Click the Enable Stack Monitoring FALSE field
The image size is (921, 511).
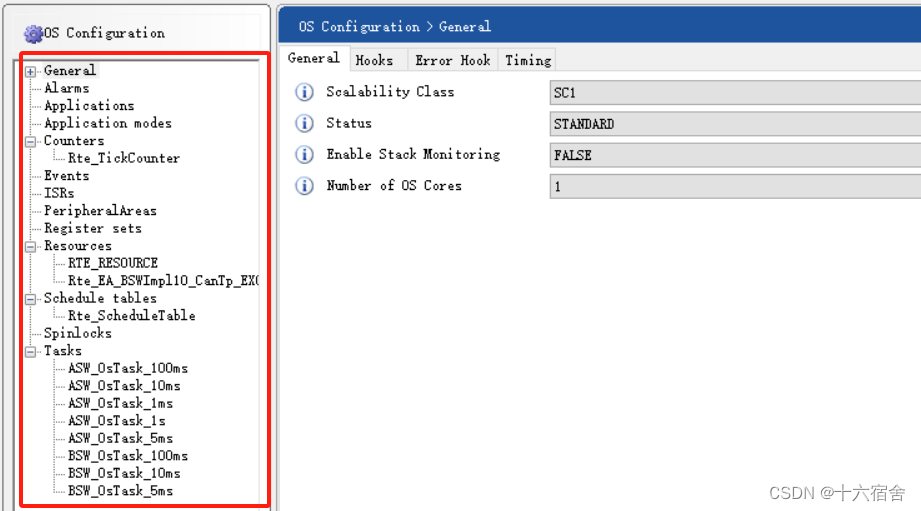pos(735,155)
